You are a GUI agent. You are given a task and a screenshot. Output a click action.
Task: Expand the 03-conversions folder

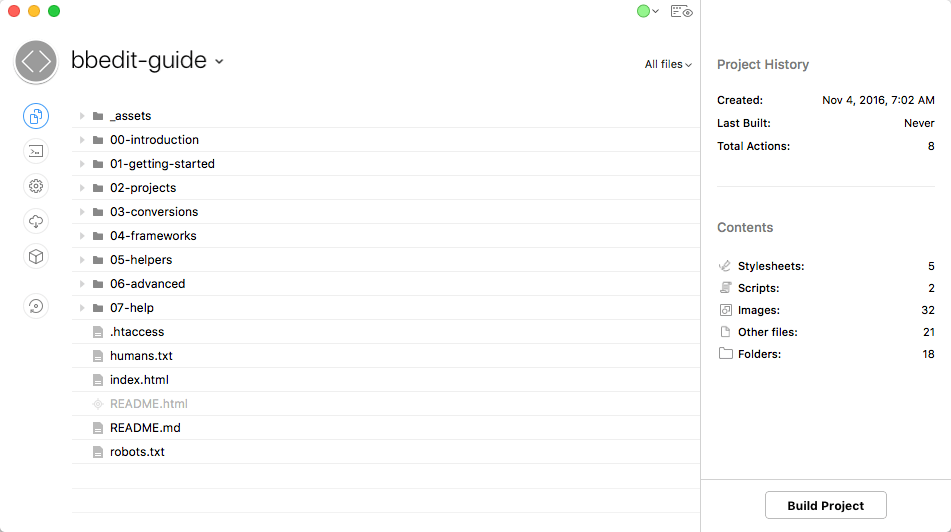[x=81, y=212]
